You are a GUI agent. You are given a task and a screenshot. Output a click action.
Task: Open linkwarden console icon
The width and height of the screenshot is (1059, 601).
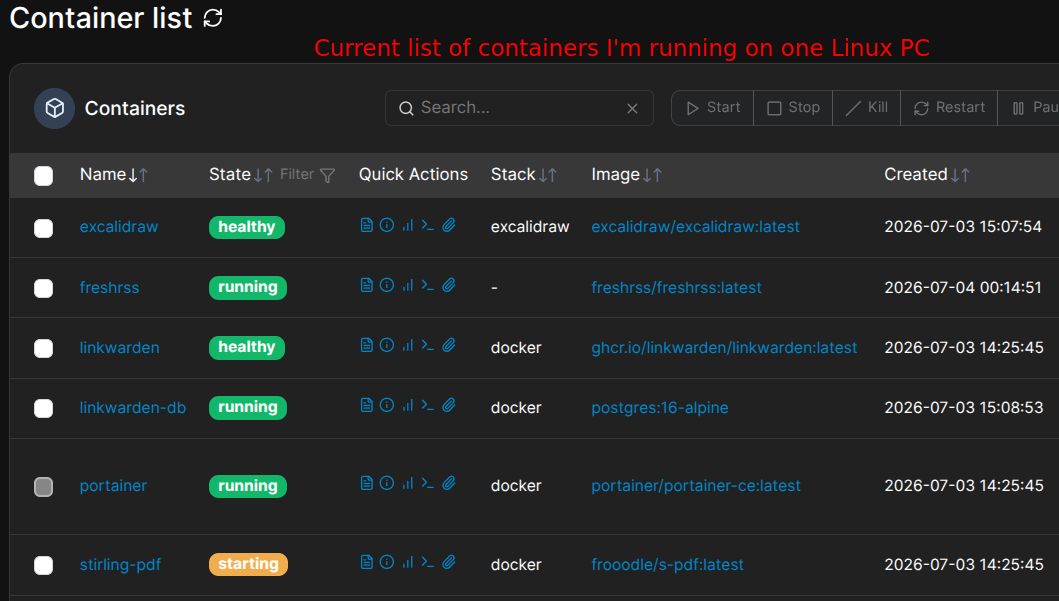[428, 345]
